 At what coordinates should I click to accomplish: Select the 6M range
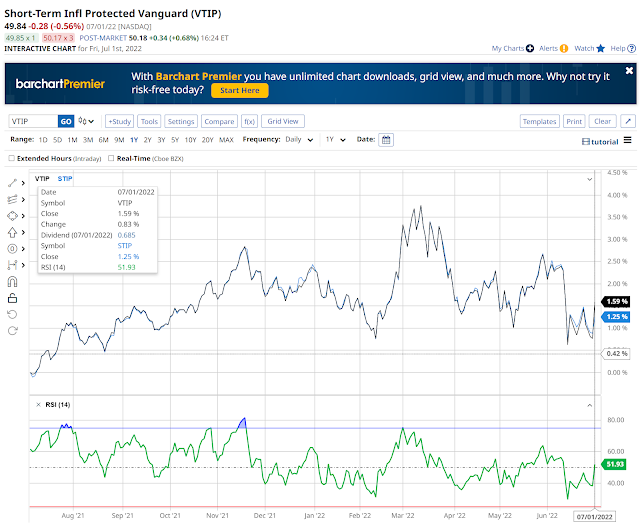click(x=103, y=140)
